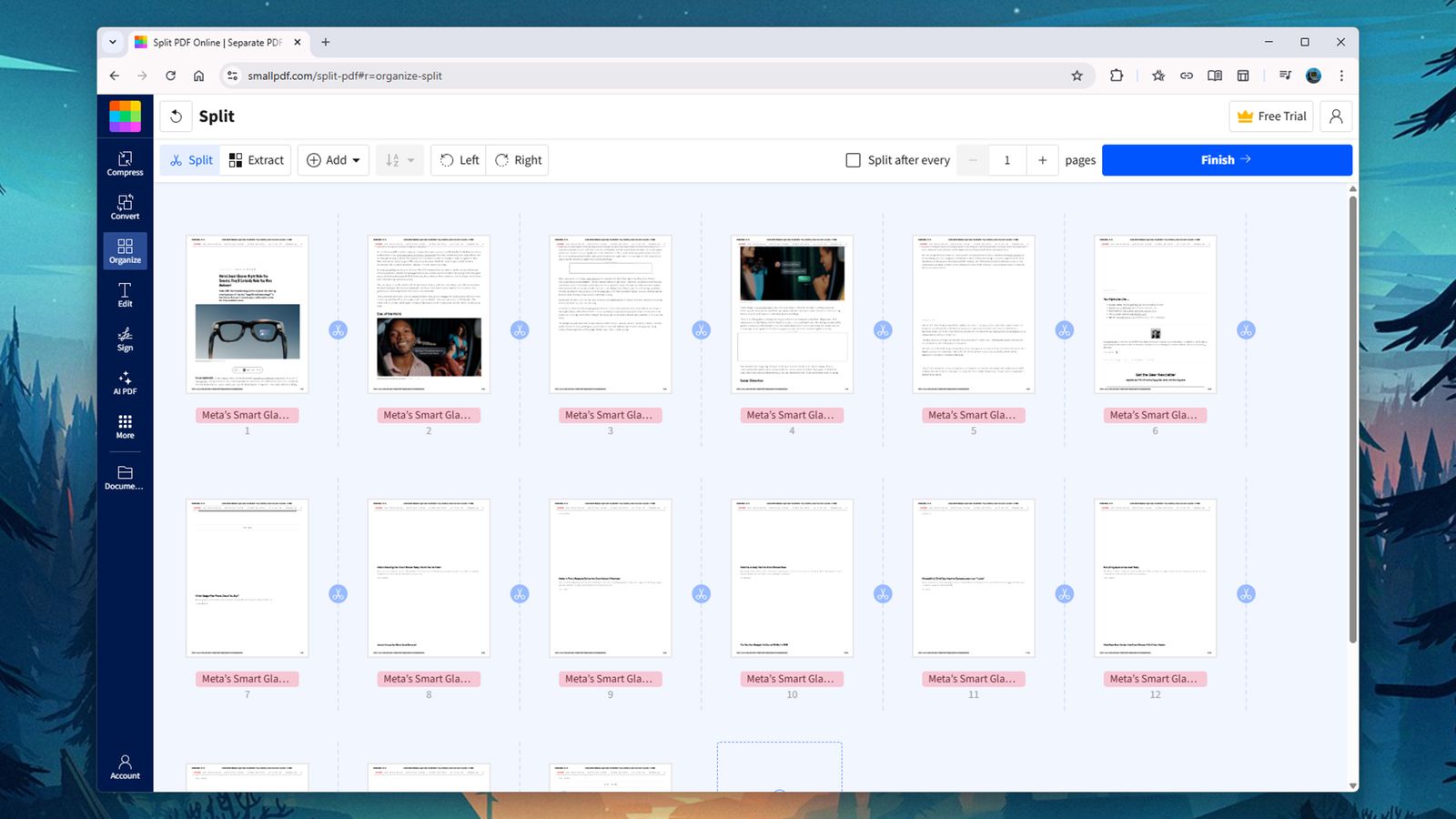This screenshot has height=819, width=1456.
Task: Click the Smallpdf colorful logo
Action: click(x=125, y=116)
